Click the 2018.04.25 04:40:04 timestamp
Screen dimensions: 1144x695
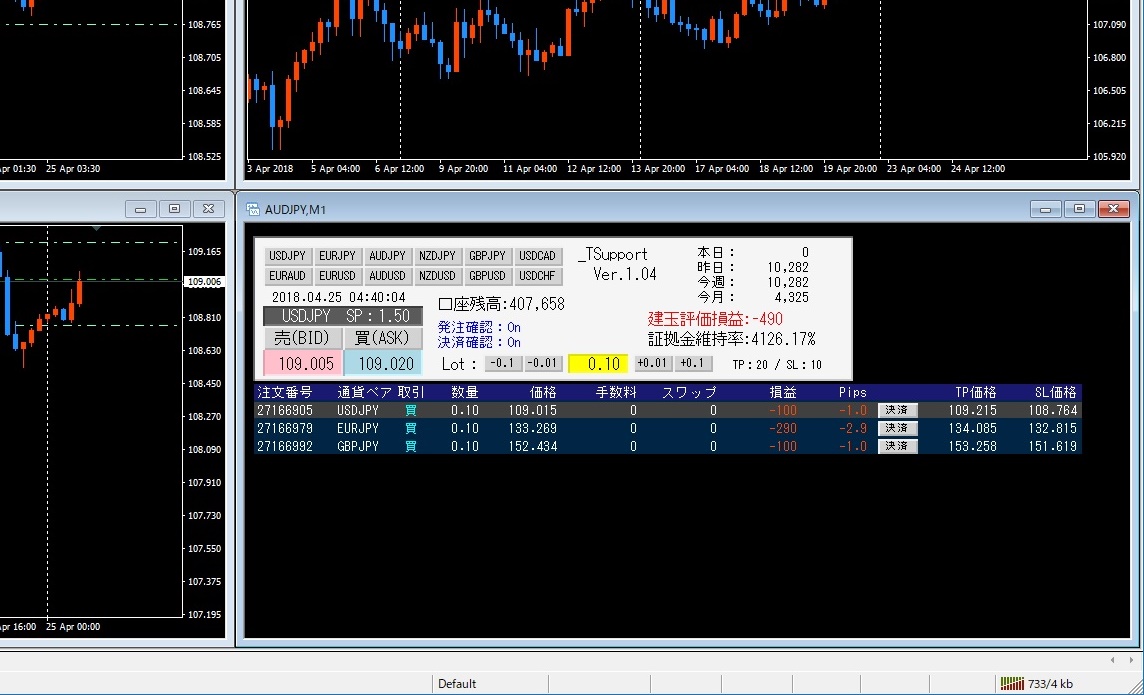tap(339, 298)
